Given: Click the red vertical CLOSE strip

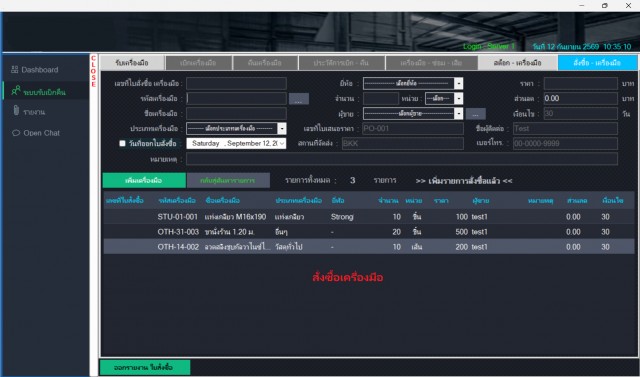Looking at the screenshot, I should click(x=93, y=71).
